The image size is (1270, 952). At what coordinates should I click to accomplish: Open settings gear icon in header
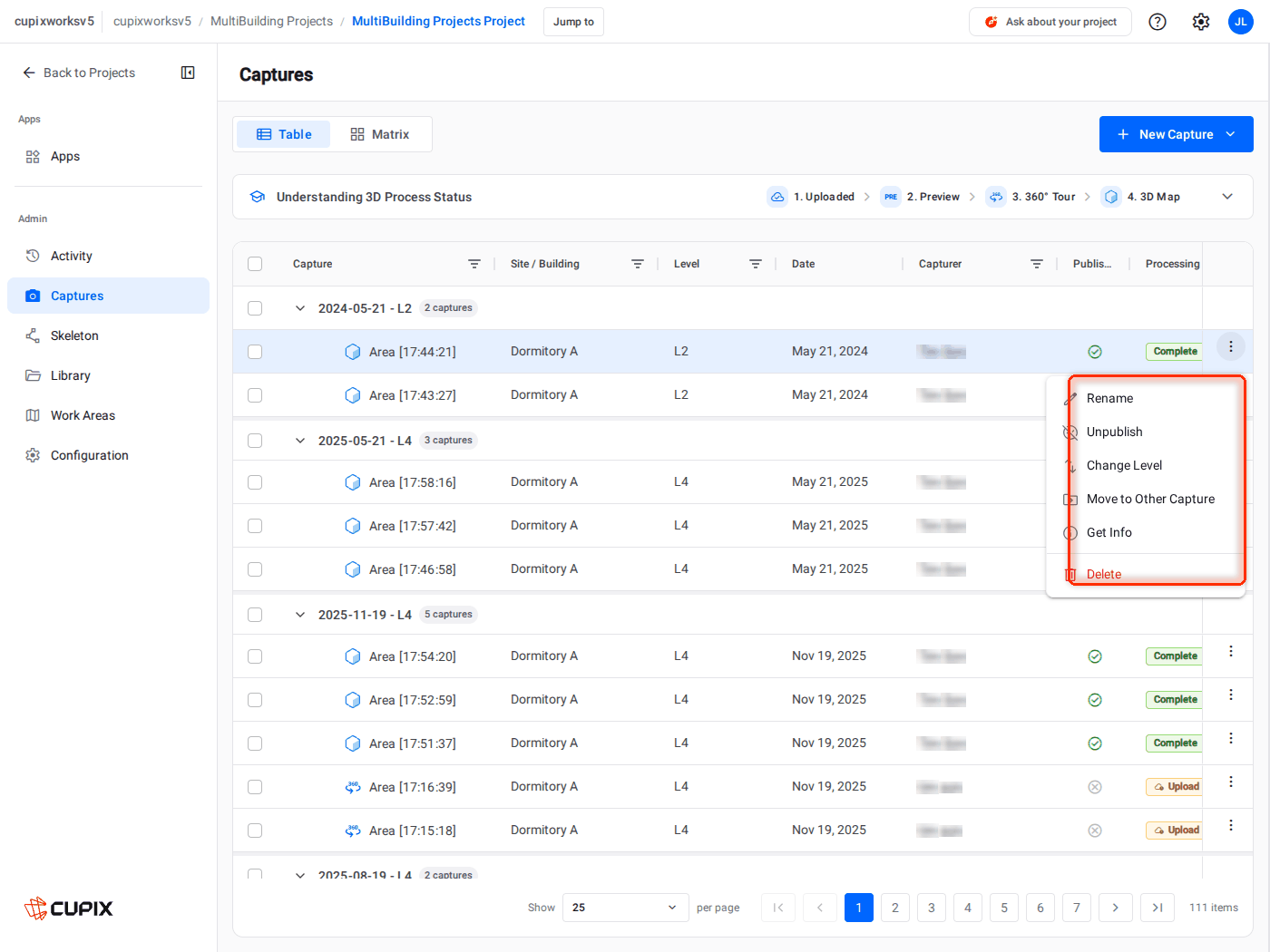tap(1201, 22)
